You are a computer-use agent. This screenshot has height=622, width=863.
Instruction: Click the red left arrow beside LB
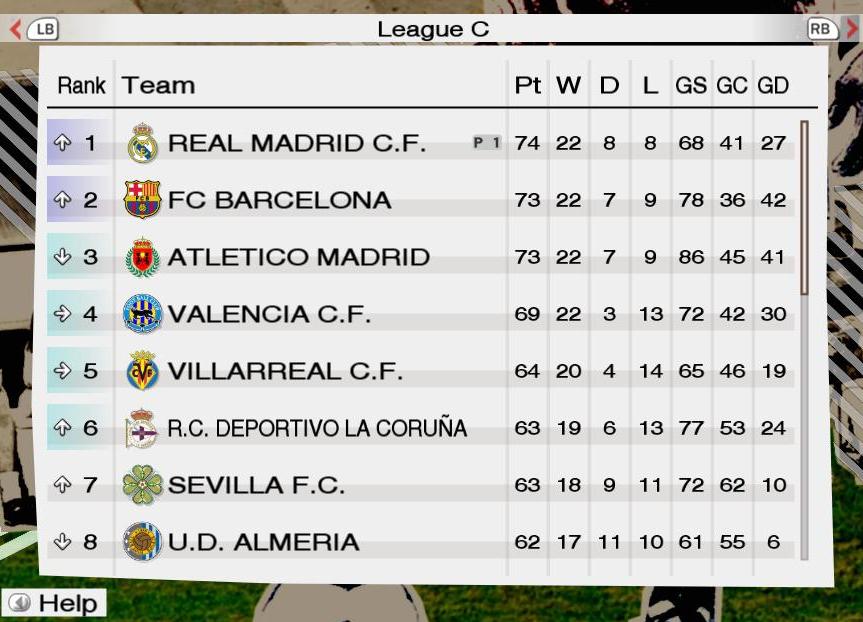click(x=15, y=29)
